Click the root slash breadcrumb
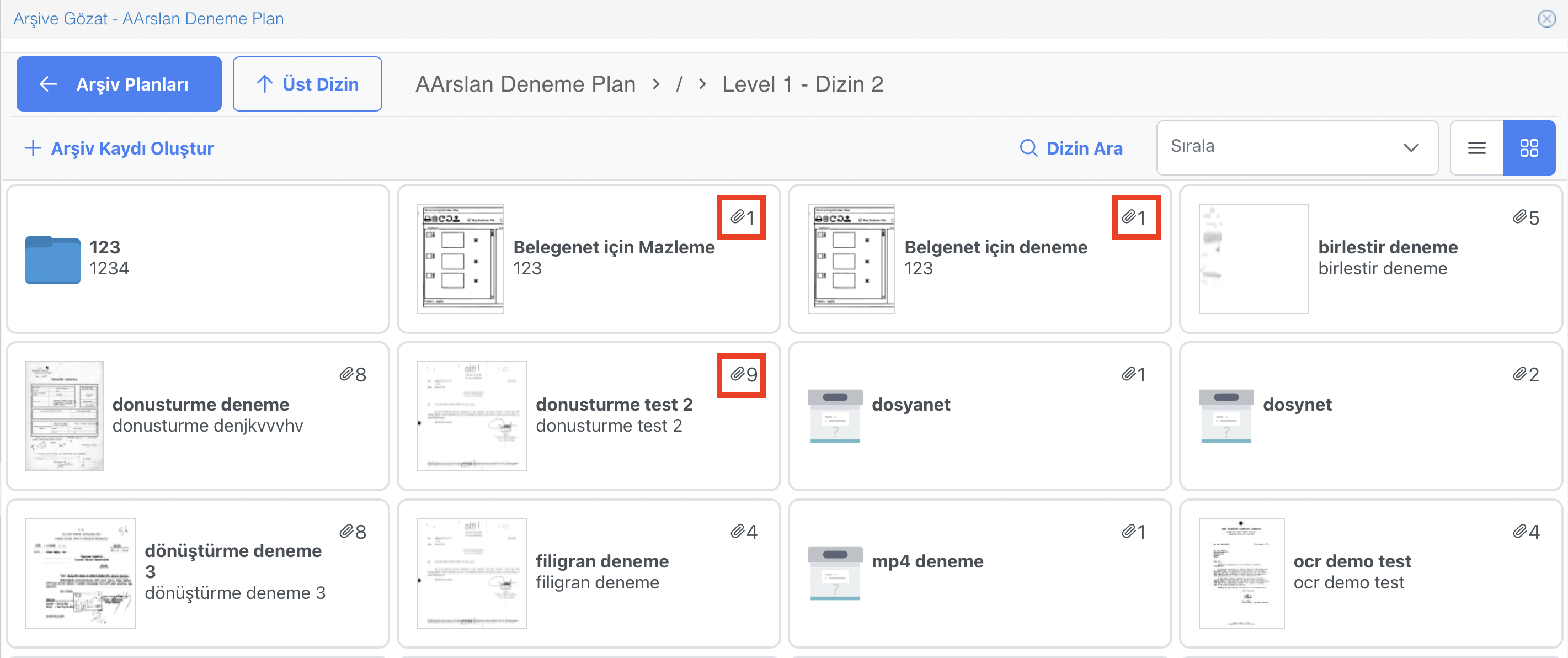Image resolution: width=1568 pixels, height=658 pixels. pyautogui.click(x=679, y=84)
